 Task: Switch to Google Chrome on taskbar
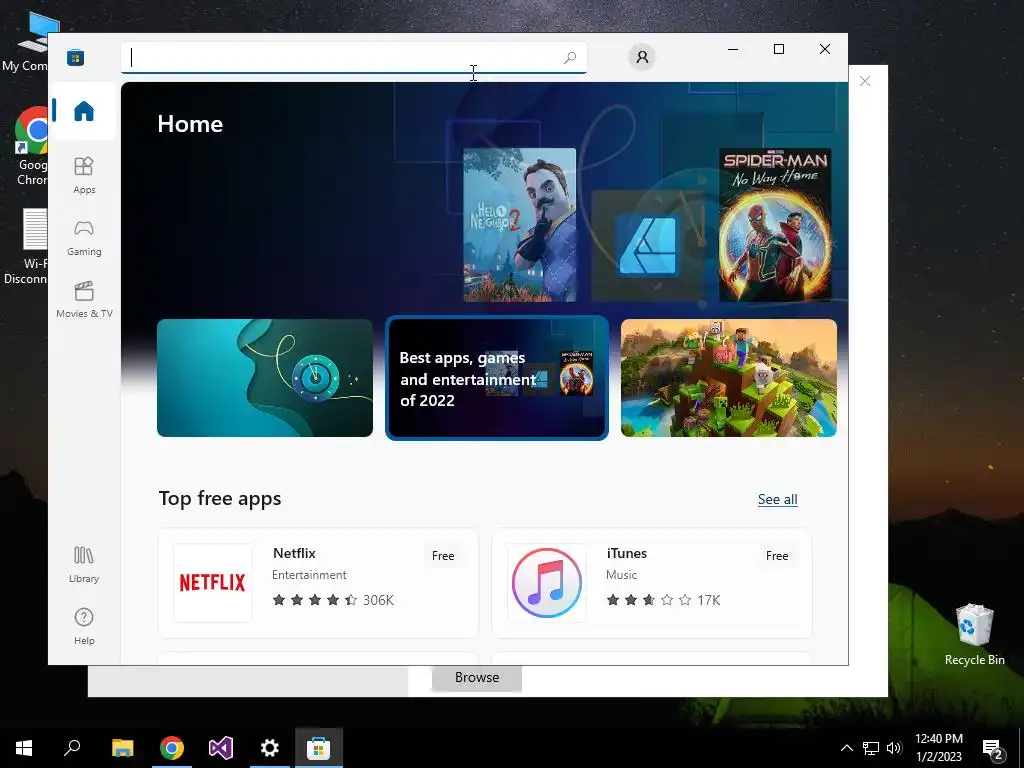click(172, 748)
